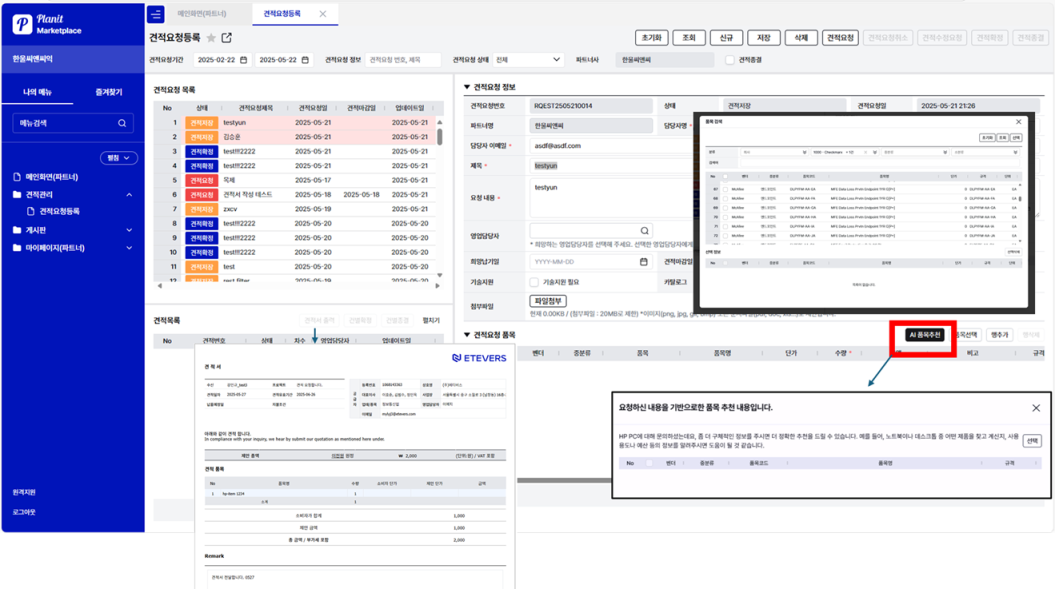
Task: Click the document icon of 견적요청등록 menu
Action: 30,211
